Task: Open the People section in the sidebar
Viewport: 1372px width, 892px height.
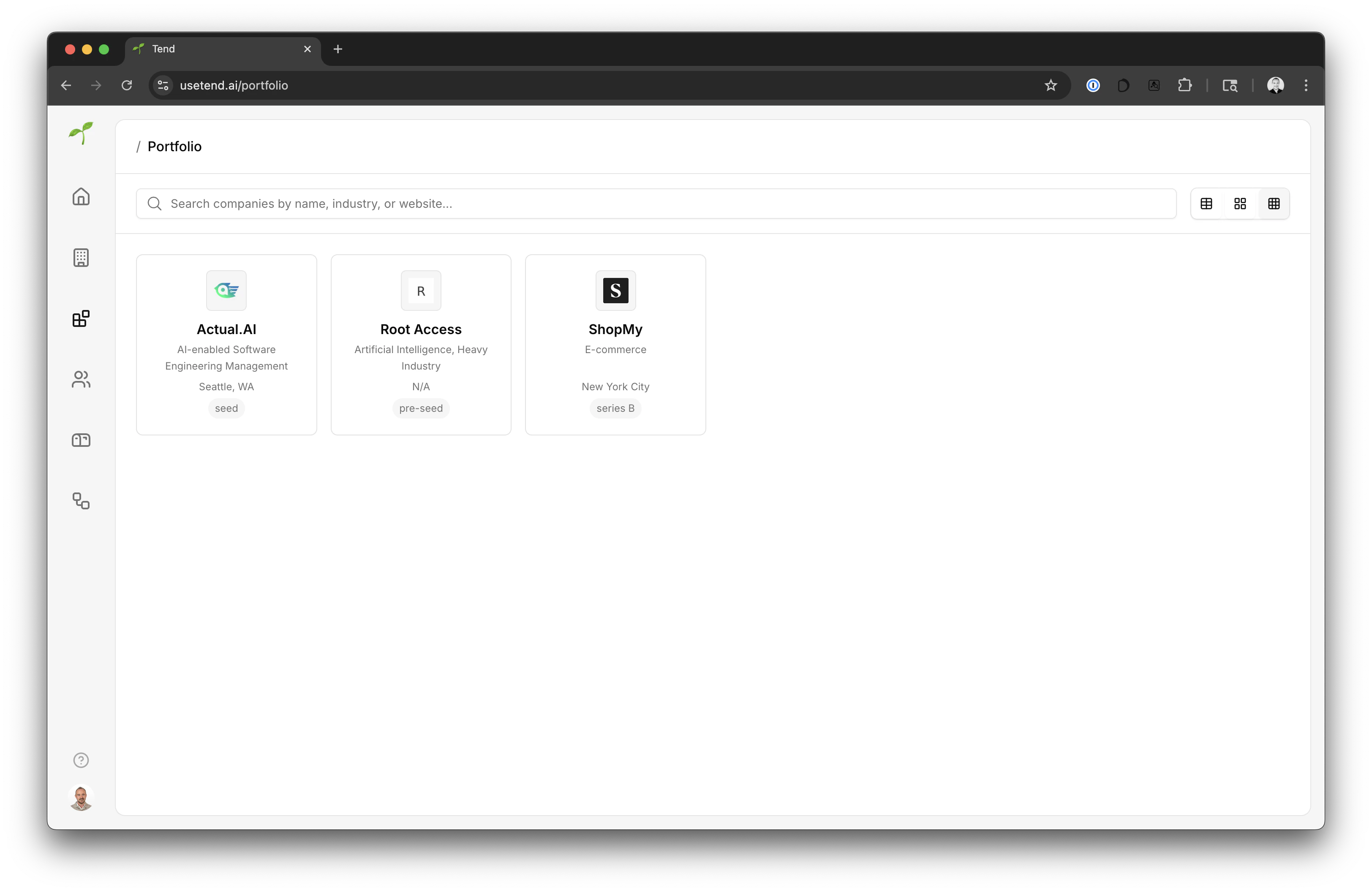Action: (81, 379)
